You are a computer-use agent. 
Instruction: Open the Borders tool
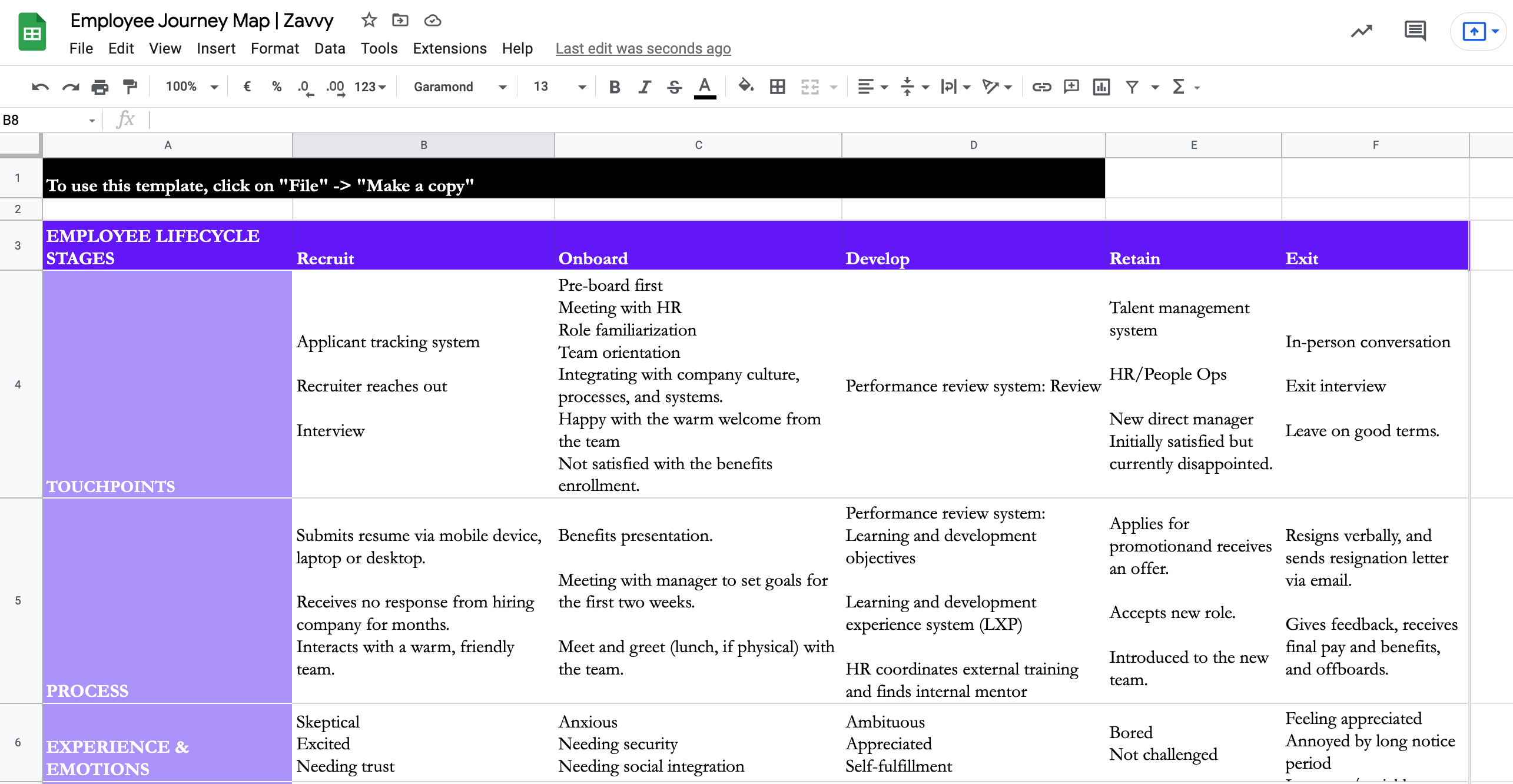click(777, 87)
